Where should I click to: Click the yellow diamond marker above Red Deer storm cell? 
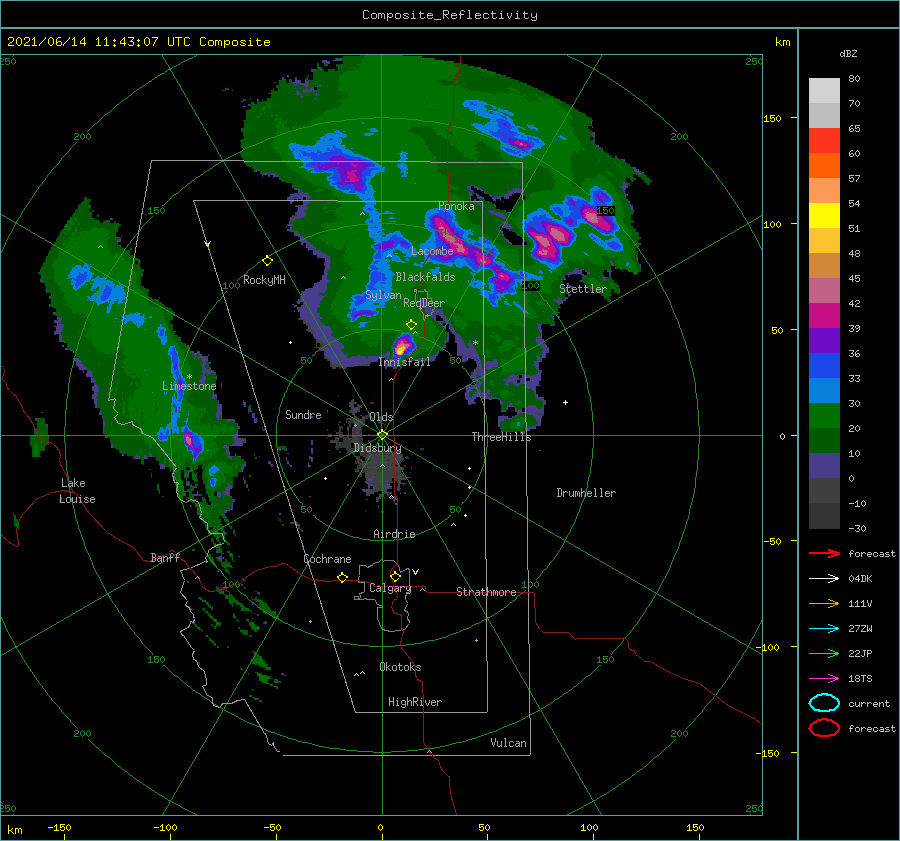click(x=411, y=325)
